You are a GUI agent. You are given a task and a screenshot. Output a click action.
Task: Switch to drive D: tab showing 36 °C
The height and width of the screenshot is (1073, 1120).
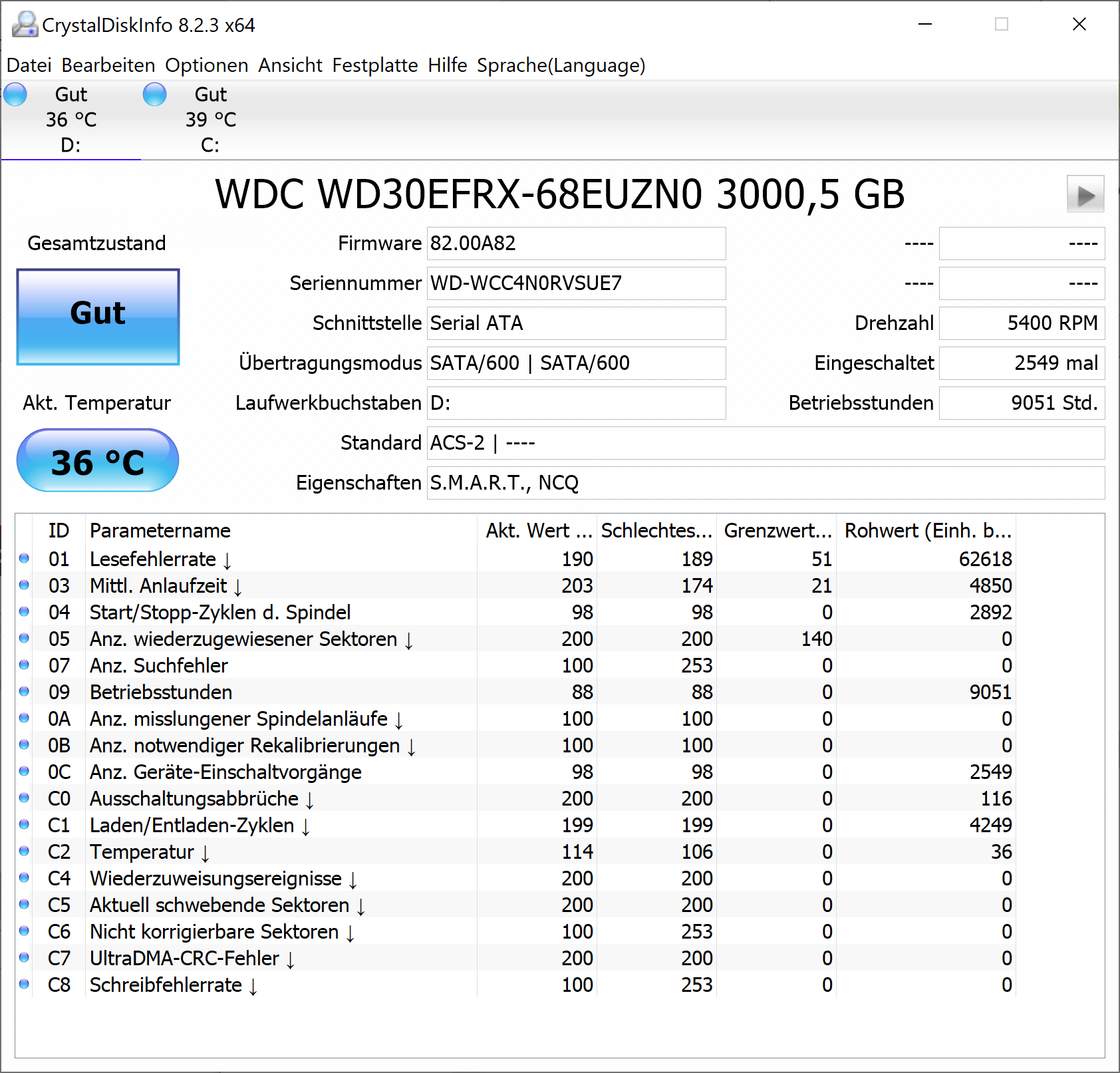[x=70, y=120]
